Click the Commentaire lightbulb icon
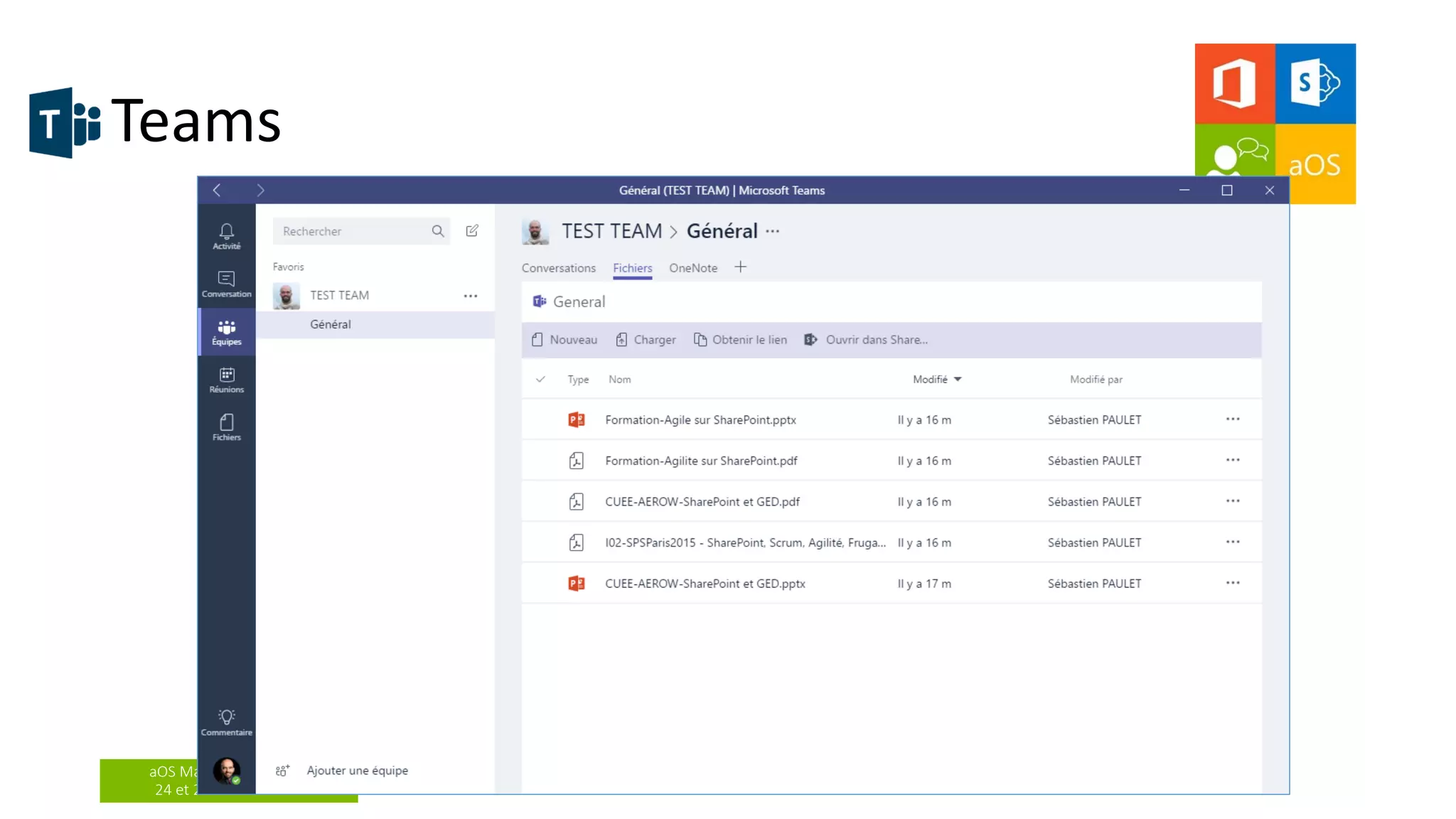This screenshot has height=819, width=1456. coord(226,721)
